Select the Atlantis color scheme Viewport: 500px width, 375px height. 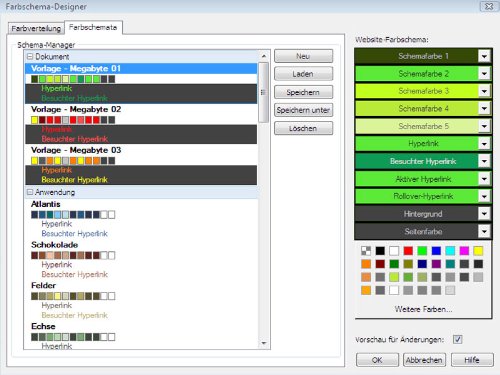tap(46, 204)
